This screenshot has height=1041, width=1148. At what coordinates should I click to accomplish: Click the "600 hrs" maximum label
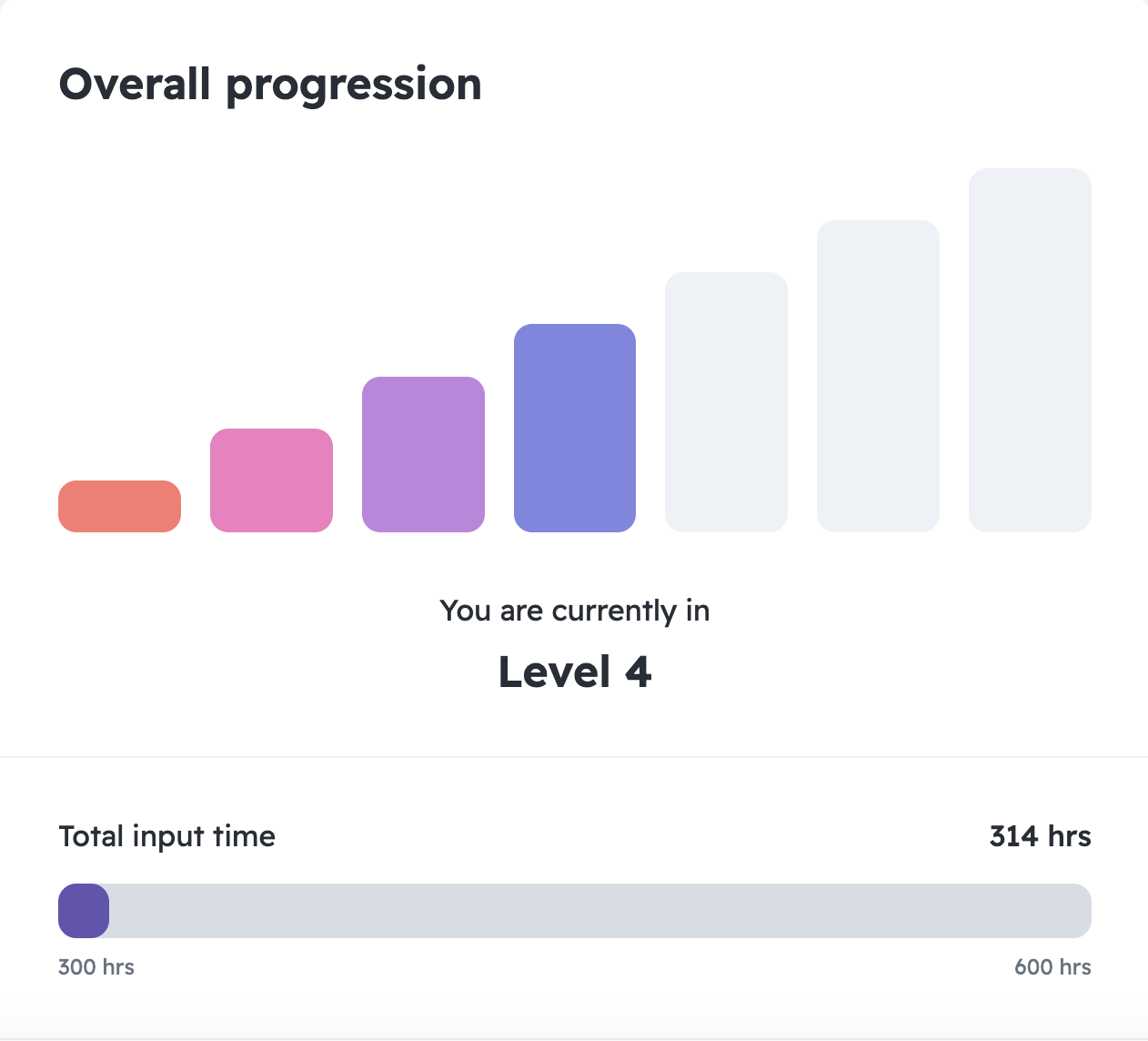[x=1052, y=967]
